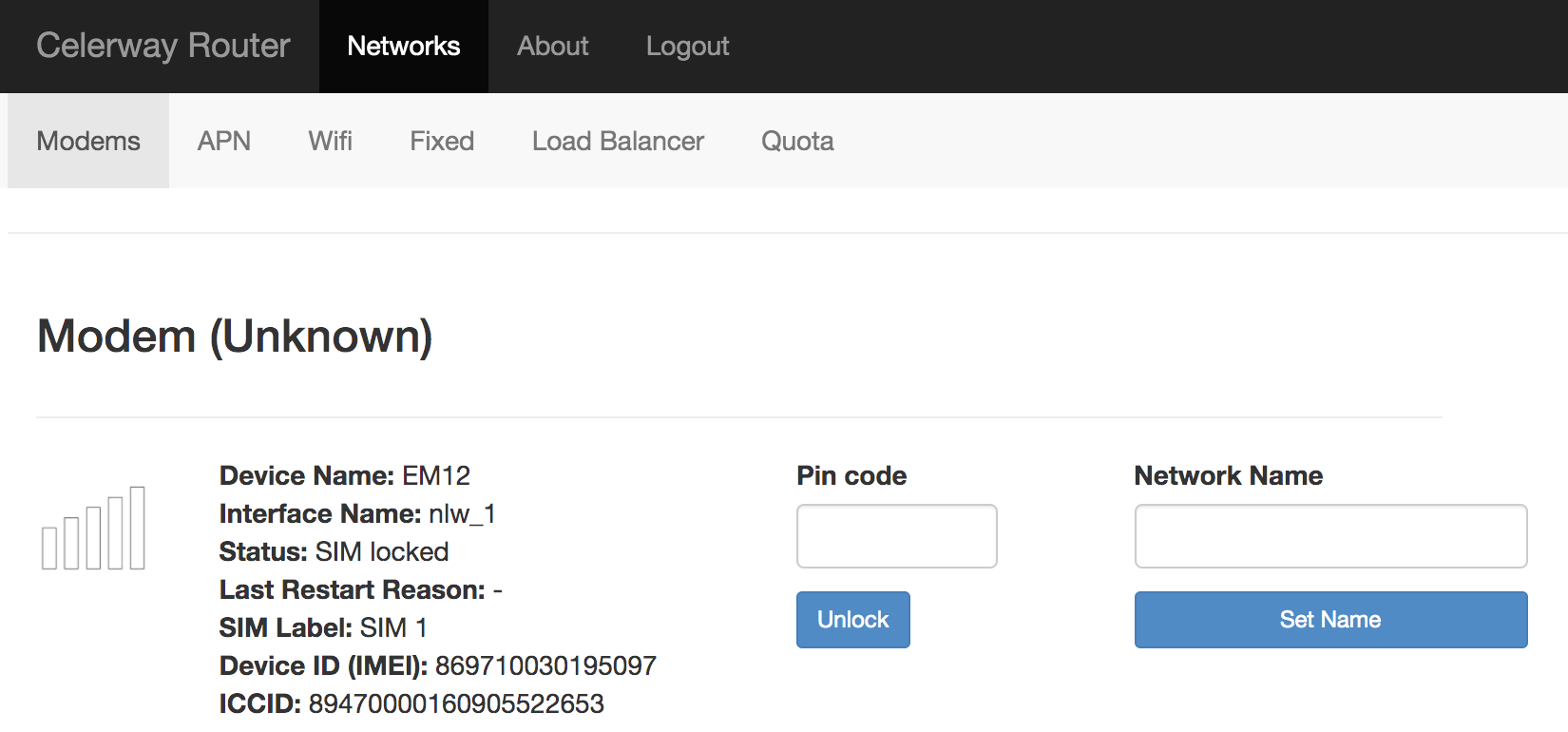Click the Celerway Router brand link
Viewport: 1568px width, 732px height.
point(163,46)
